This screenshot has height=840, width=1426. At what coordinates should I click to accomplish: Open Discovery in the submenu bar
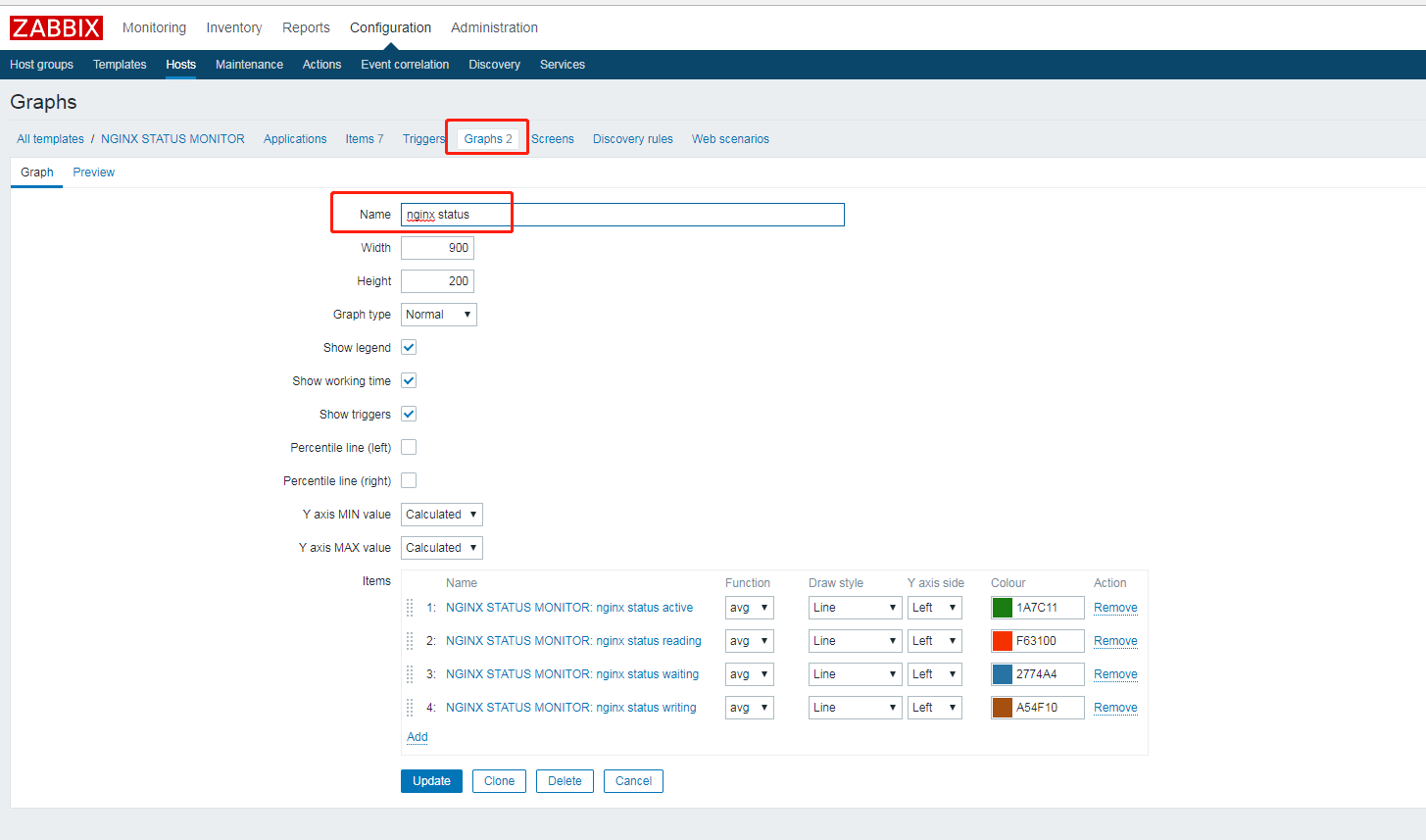click(494, 65)
